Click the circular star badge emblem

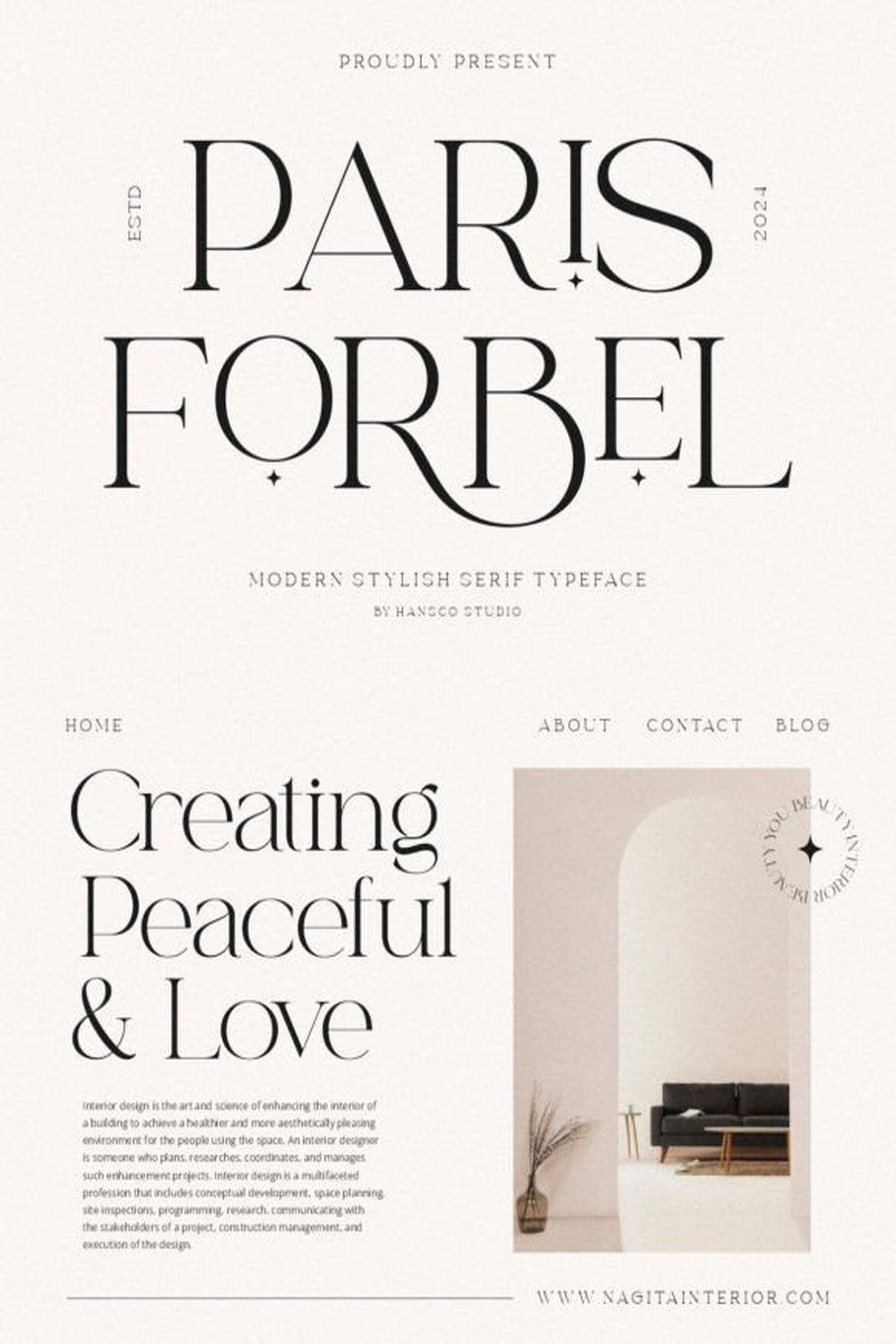[x=811, y=849]
